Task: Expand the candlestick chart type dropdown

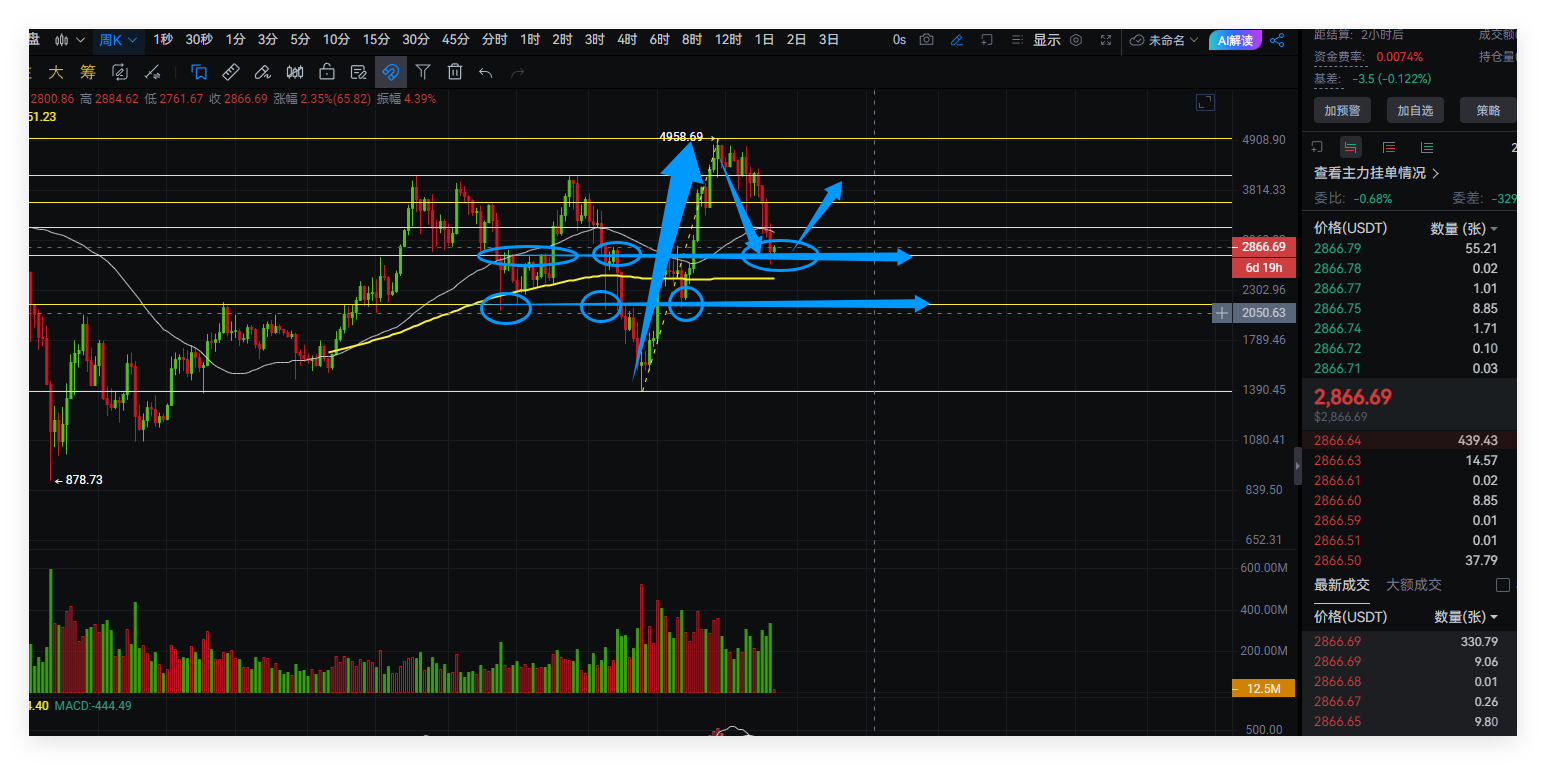Action: [x=70, y=40]
